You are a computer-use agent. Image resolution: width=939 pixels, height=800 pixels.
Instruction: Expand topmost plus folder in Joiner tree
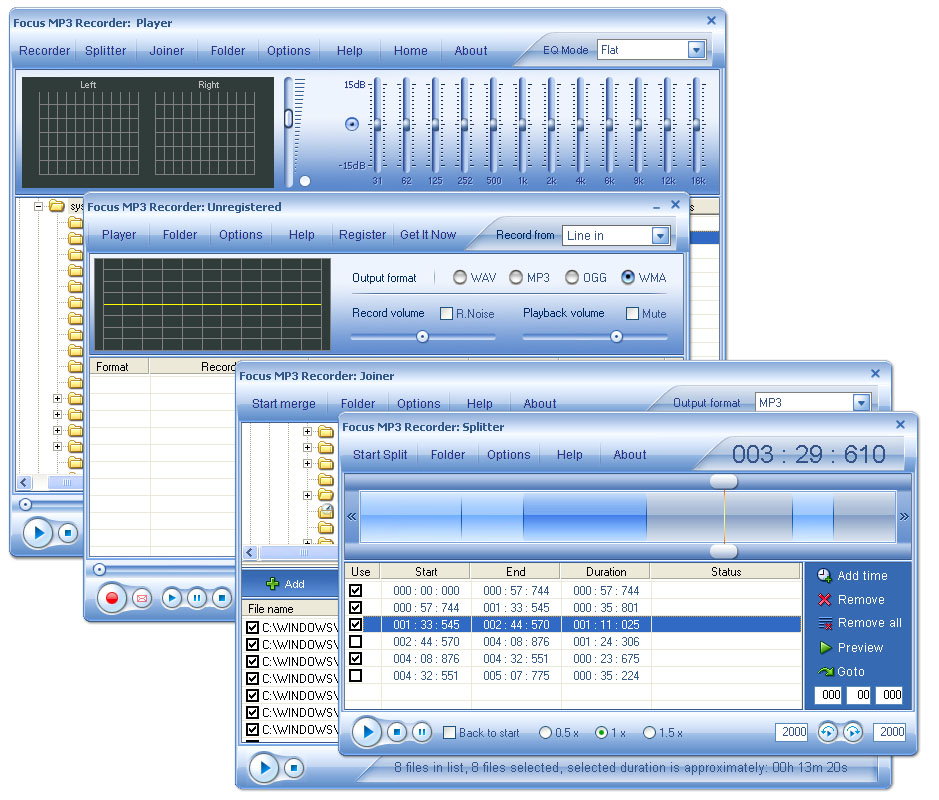pyautogui.click(x=307, y=431)
